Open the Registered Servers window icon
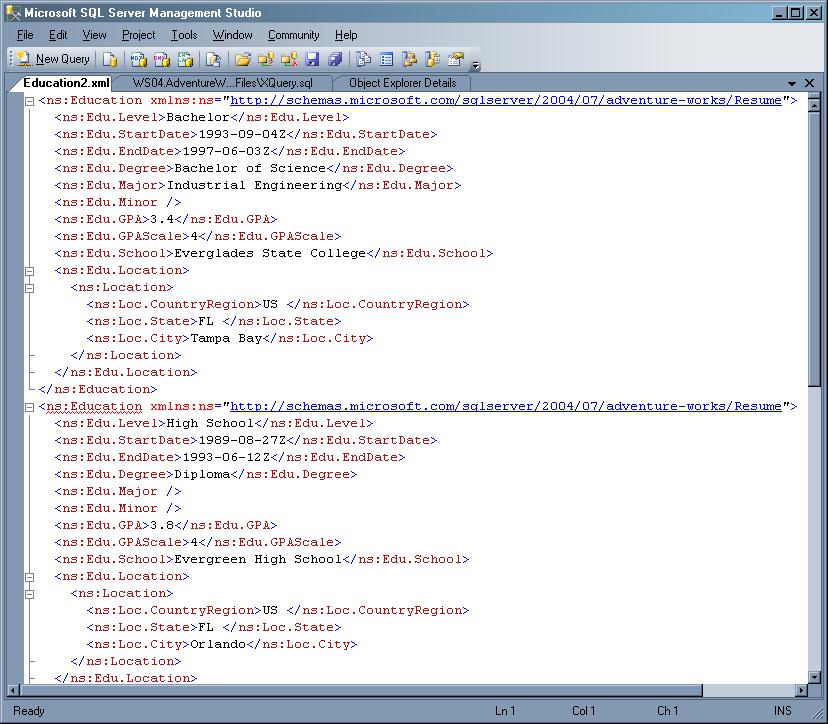This screenshot has width=828, height=724. pyautogui.click(x=363, y=59)
